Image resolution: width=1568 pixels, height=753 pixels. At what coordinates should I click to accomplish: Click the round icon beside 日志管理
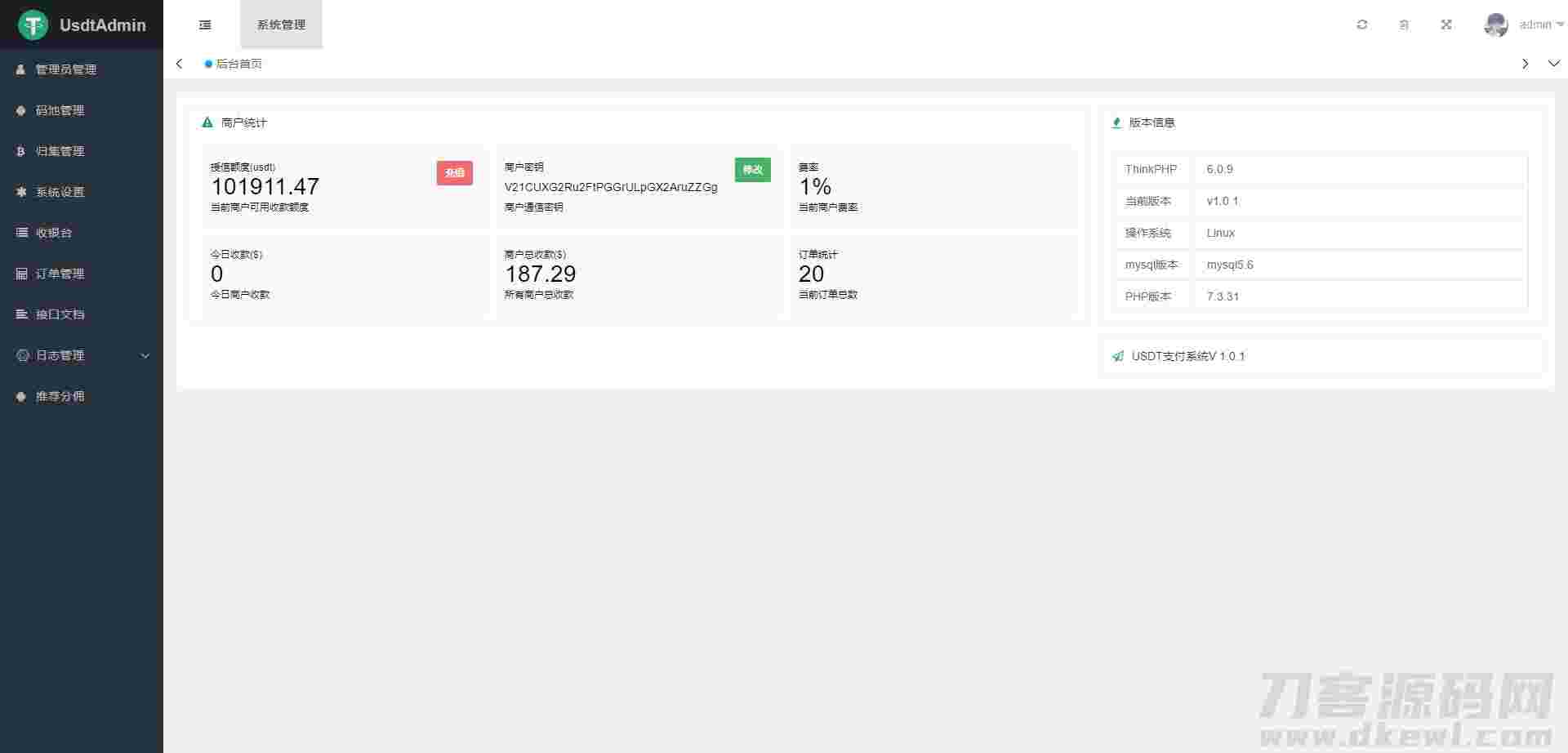[22, 355]
